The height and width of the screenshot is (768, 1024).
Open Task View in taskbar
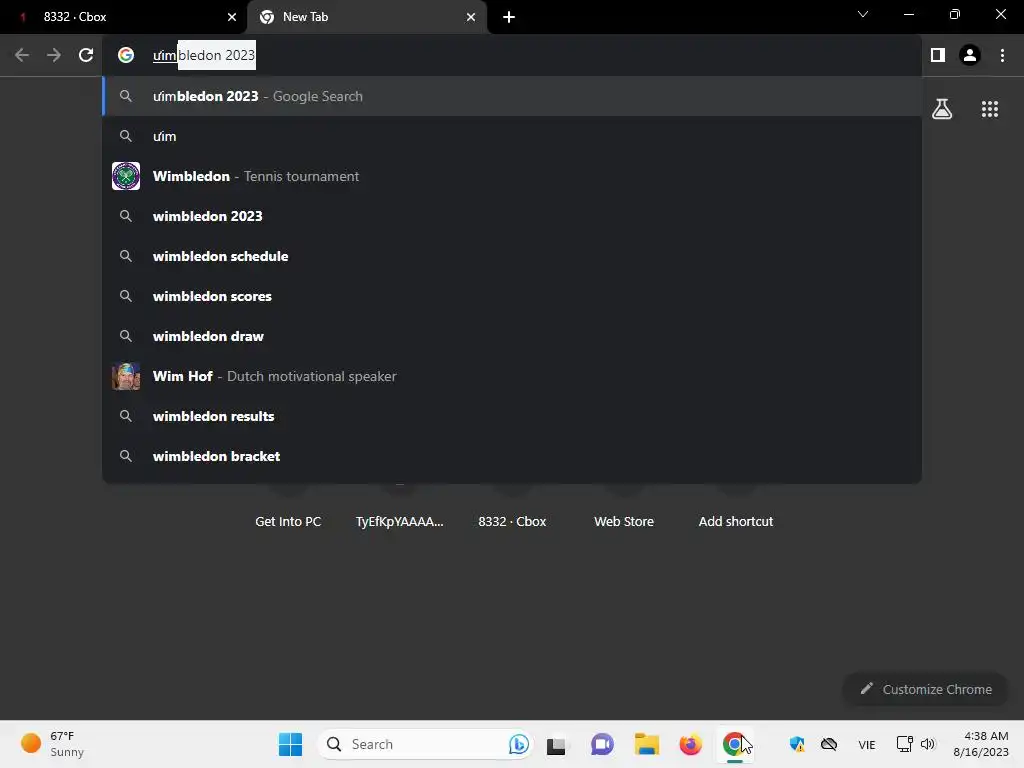[x=556, y=744]
